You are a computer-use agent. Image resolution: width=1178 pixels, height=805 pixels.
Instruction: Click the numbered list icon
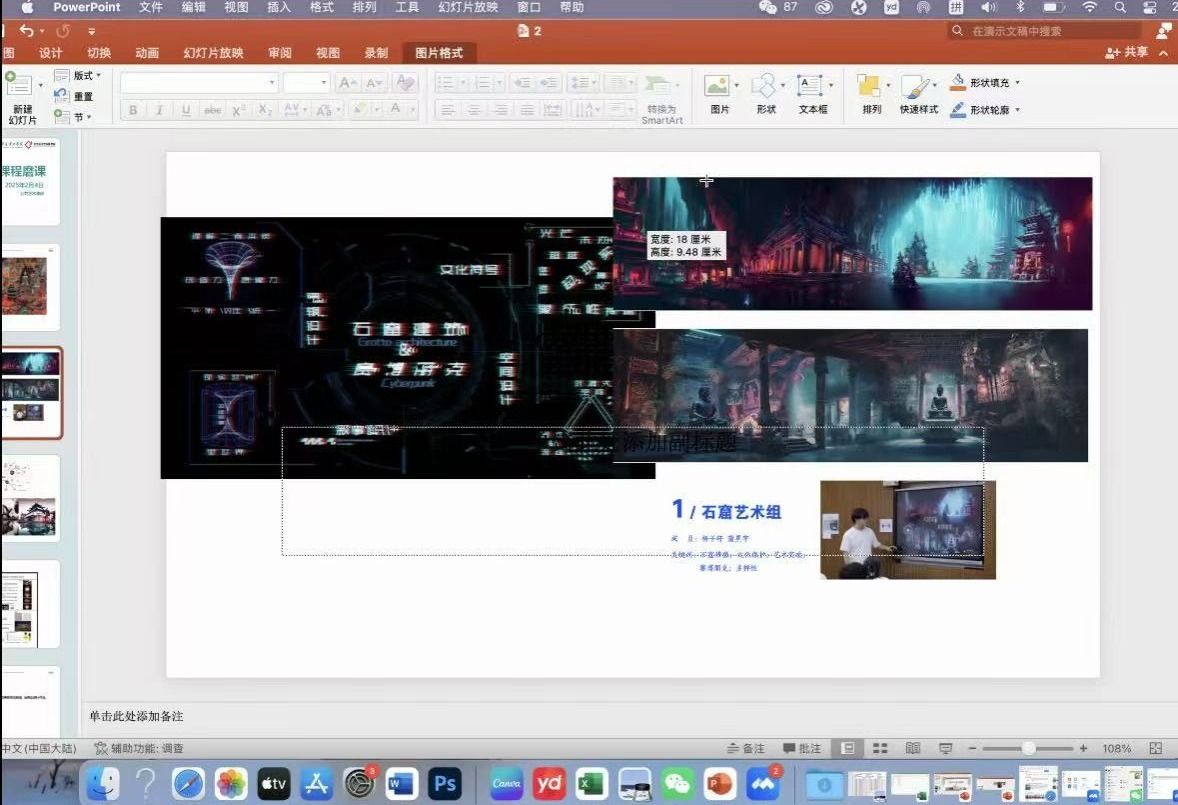[x=482, y=83]
